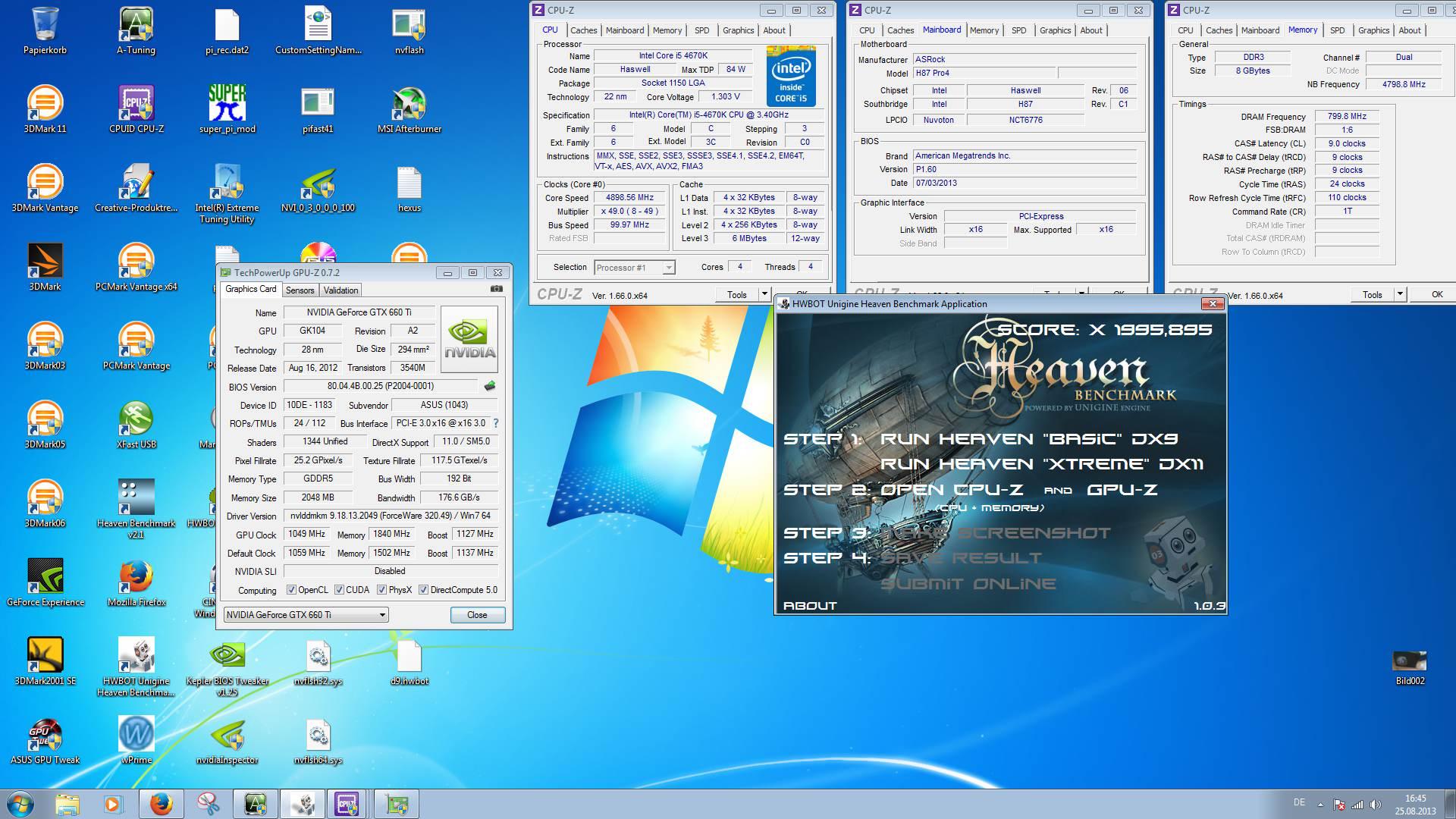The height and width of the screenshot is (819, 1456).
Task: Expand Tools dropdown arrow in first CPU-Z
Action: (764, 294)
